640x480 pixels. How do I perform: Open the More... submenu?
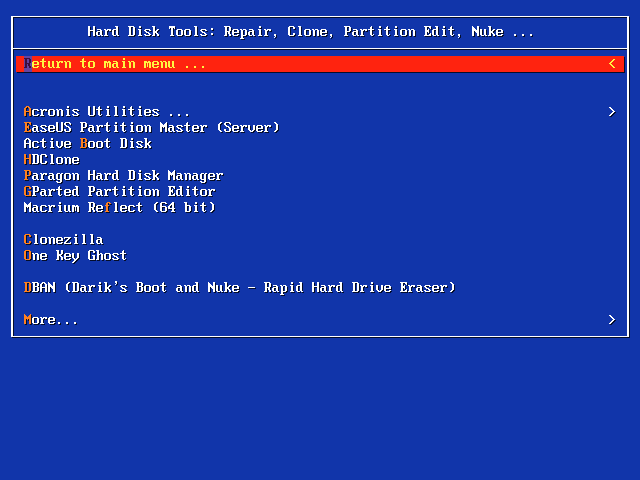click(x=51, y=320)
